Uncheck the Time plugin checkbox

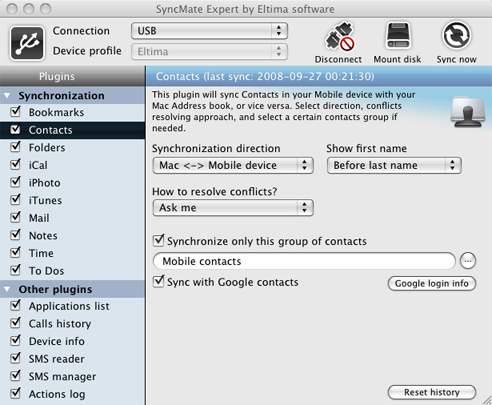point(15,252)
